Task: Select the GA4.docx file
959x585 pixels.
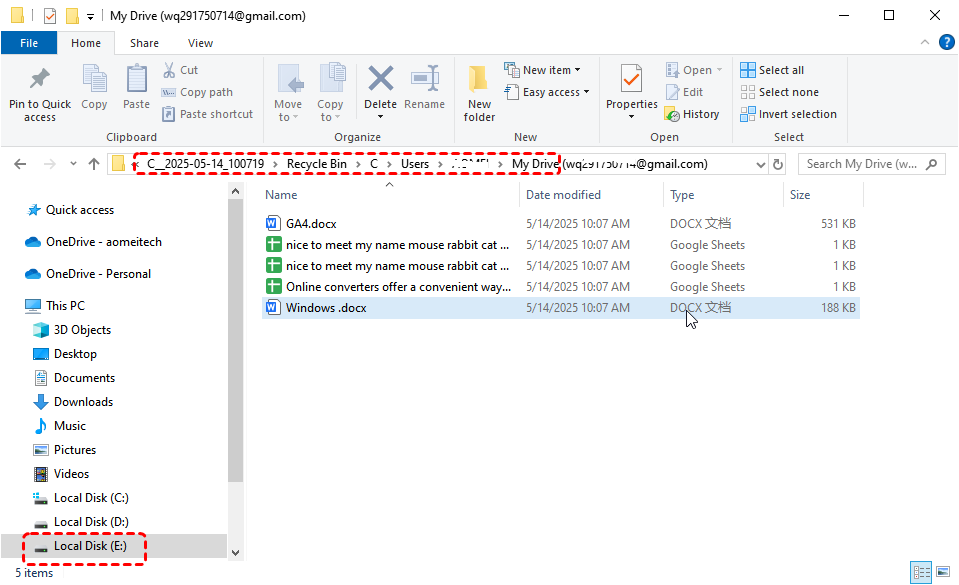Action: [x=560, y=224]
